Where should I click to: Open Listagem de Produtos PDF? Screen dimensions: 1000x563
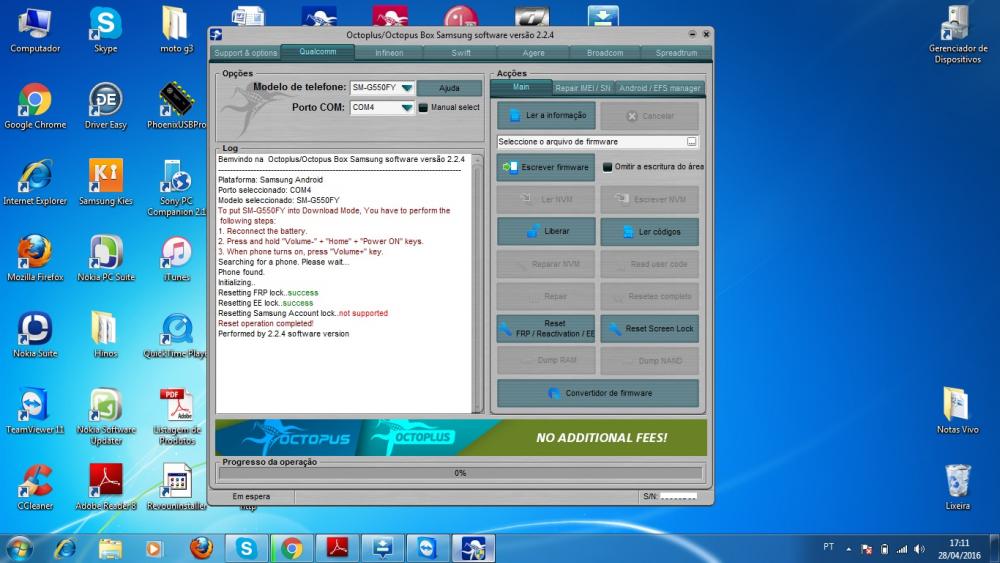click(x=177, y=416)
